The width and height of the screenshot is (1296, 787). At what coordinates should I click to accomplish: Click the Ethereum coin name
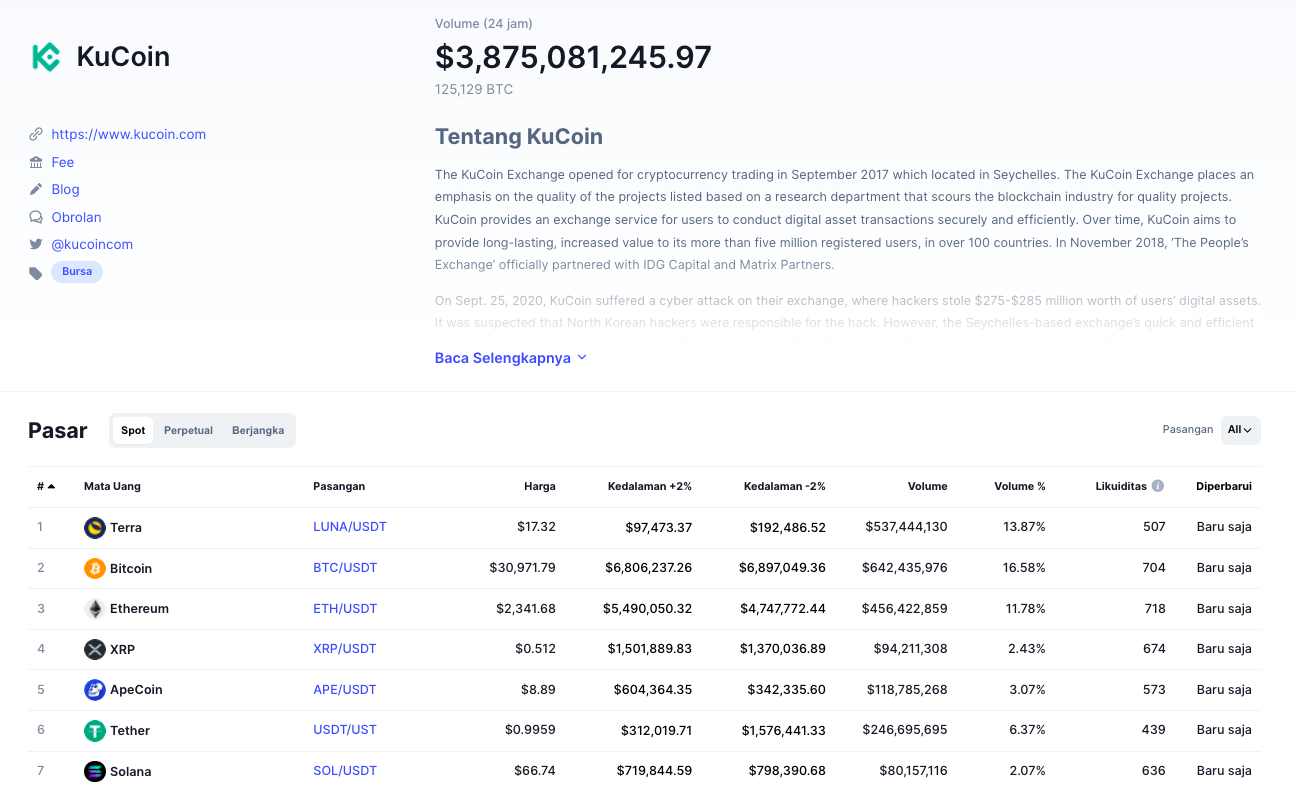coord(139,609)
